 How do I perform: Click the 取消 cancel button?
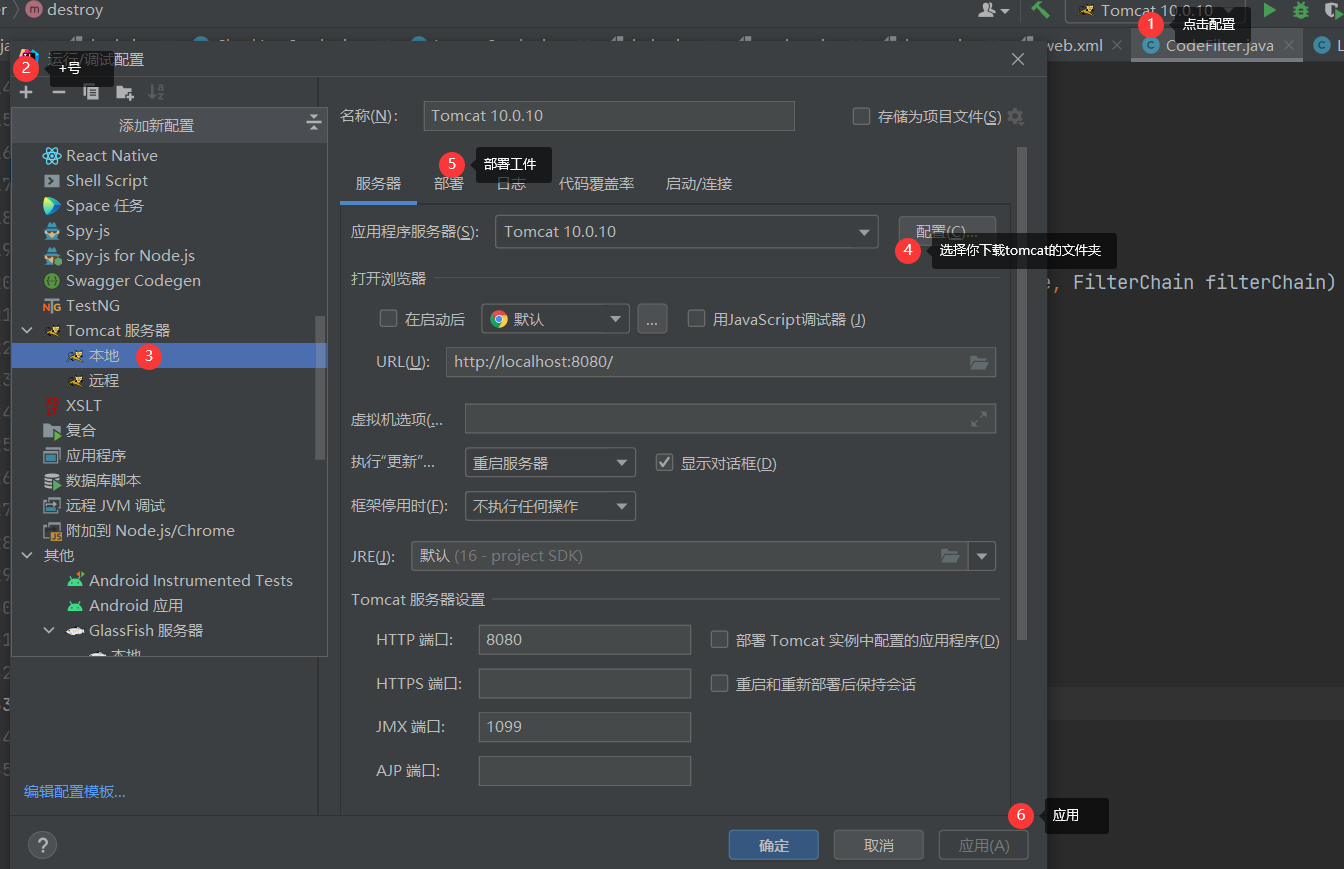click(879, 845)
